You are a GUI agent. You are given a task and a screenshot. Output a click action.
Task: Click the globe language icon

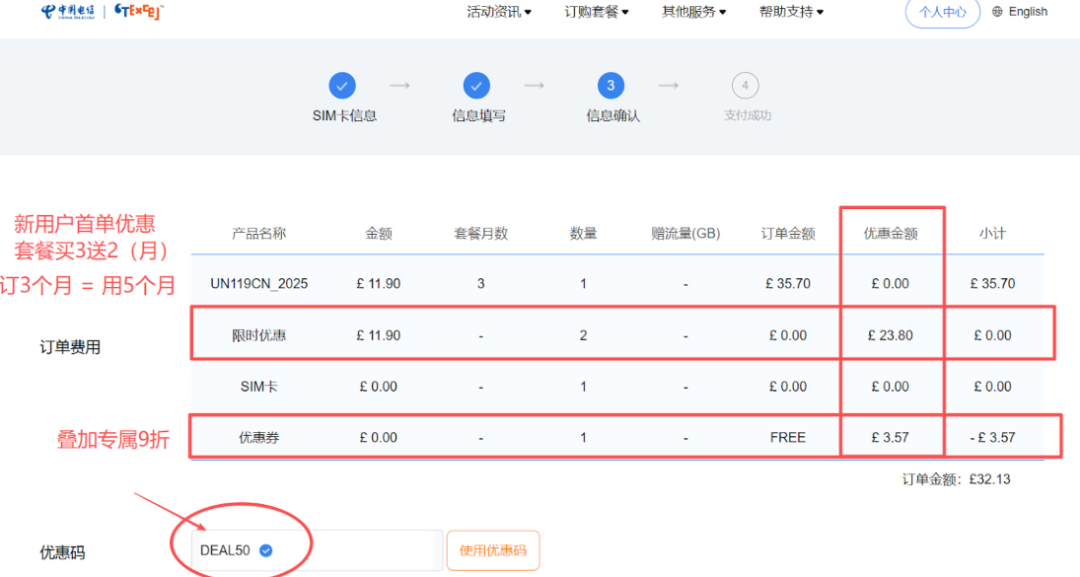[997, 12]
